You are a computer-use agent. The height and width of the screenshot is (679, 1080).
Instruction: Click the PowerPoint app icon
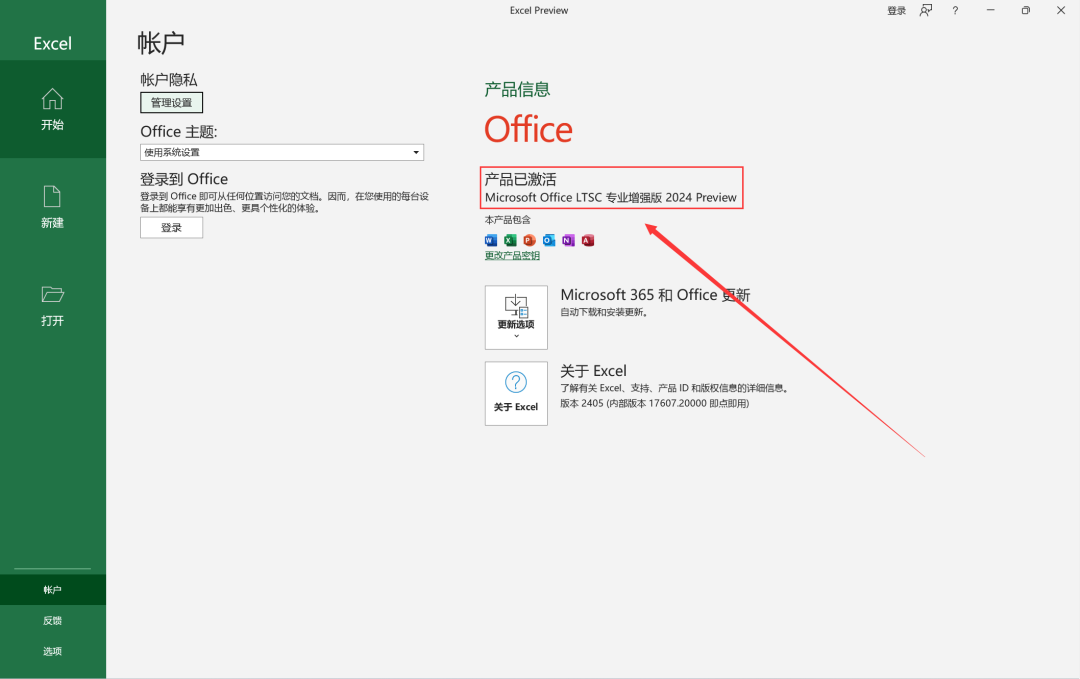click(x=529, y=240)
